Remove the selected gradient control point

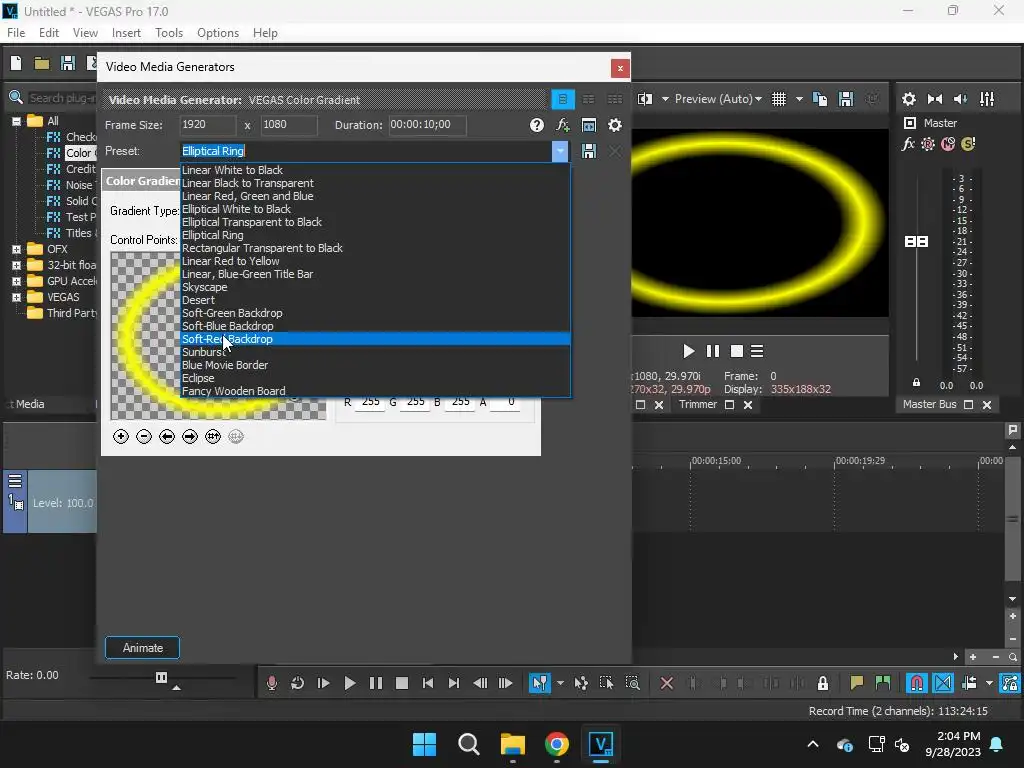point(144,437)
